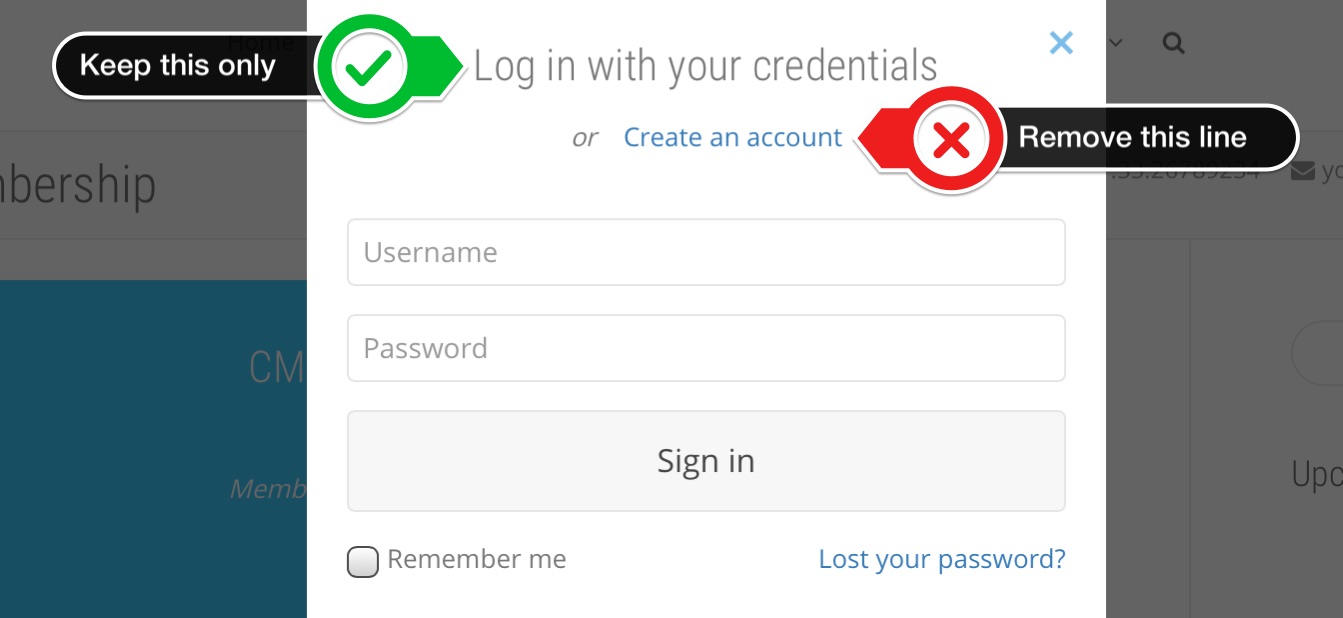Click the Remember me label text
The width and height of the screenshot is (1343, 618).
tap(476, 559)
